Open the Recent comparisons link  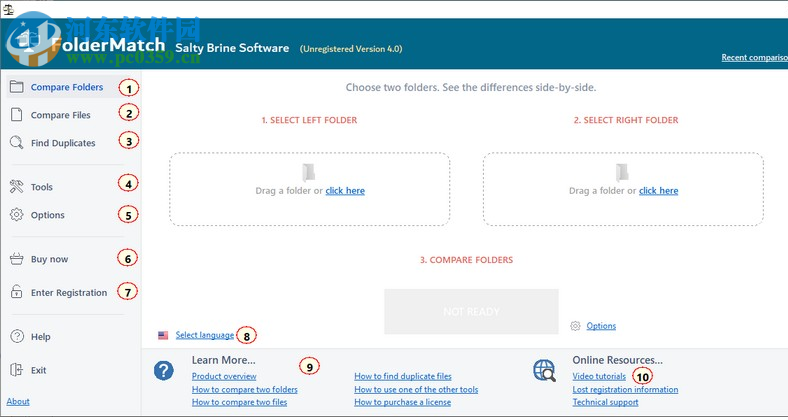(755, 57)
